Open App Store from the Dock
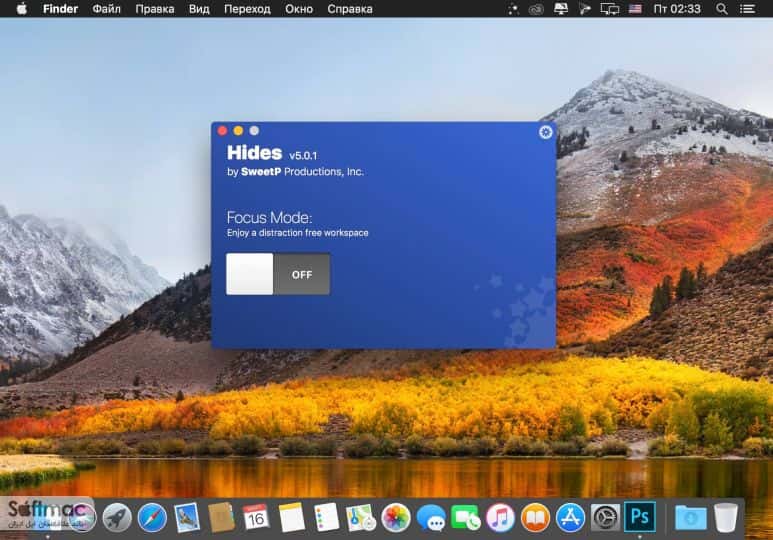The width and height of the screenshot is (773, 540). 570,518
